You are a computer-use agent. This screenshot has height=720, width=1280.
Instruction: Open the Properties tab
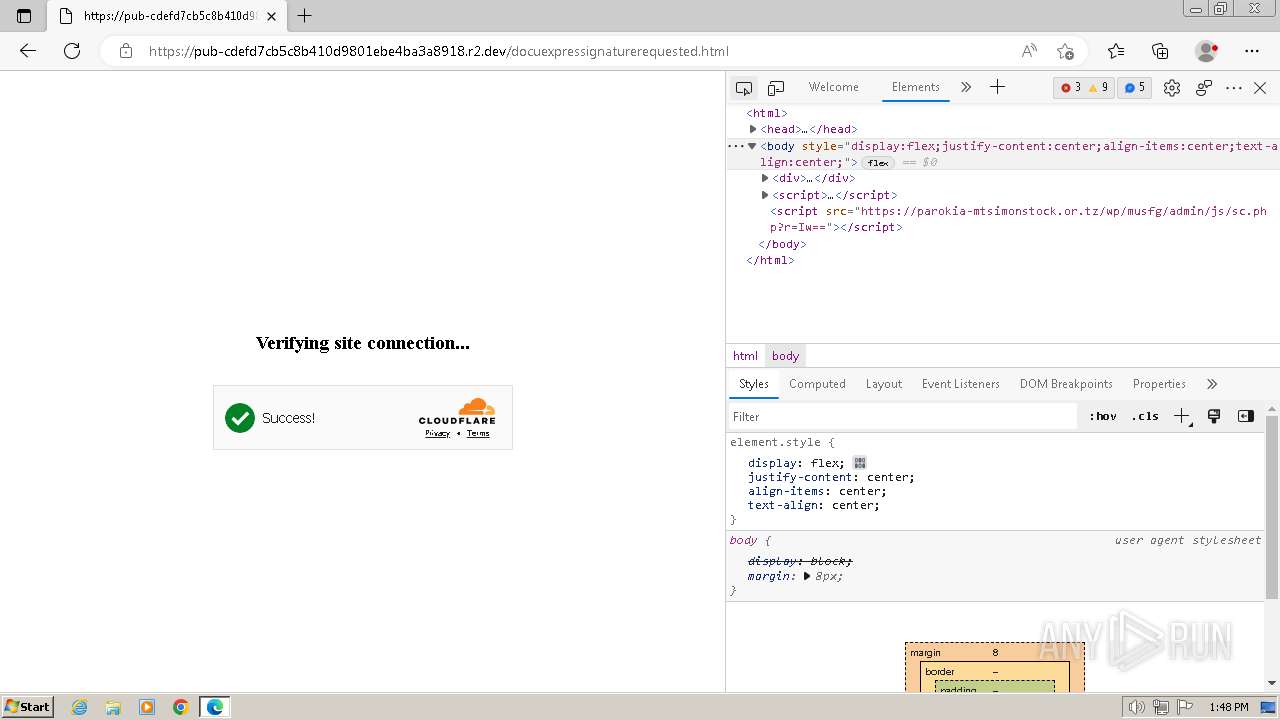(x=1159, y=384)
